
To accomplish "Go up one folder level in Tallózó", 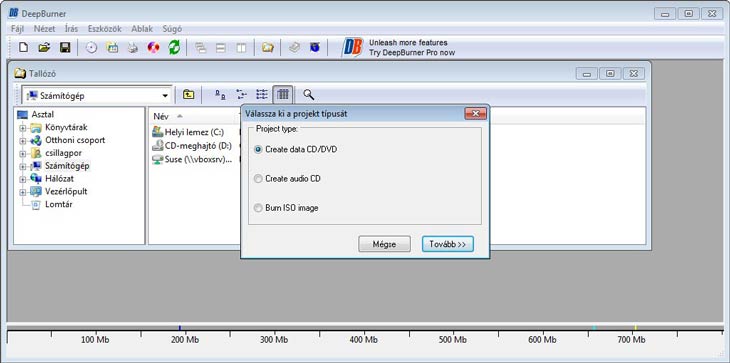I will click(x=188, y=94).
